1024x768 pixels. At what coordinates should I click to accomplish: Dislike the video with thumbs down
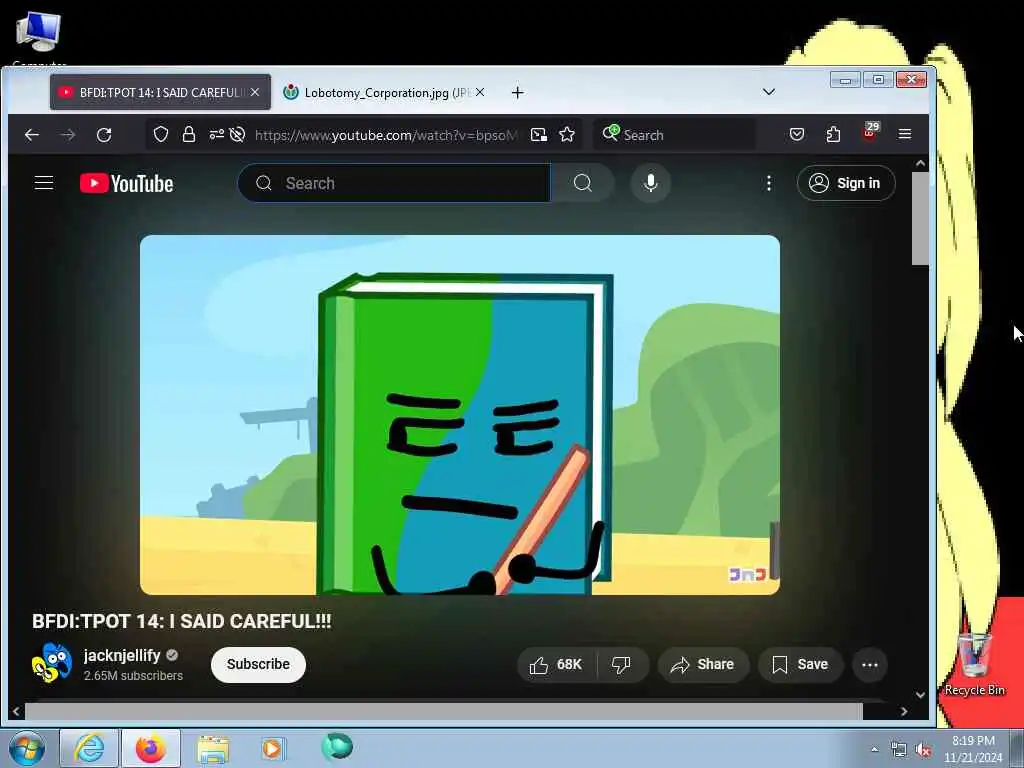(621, 665)
